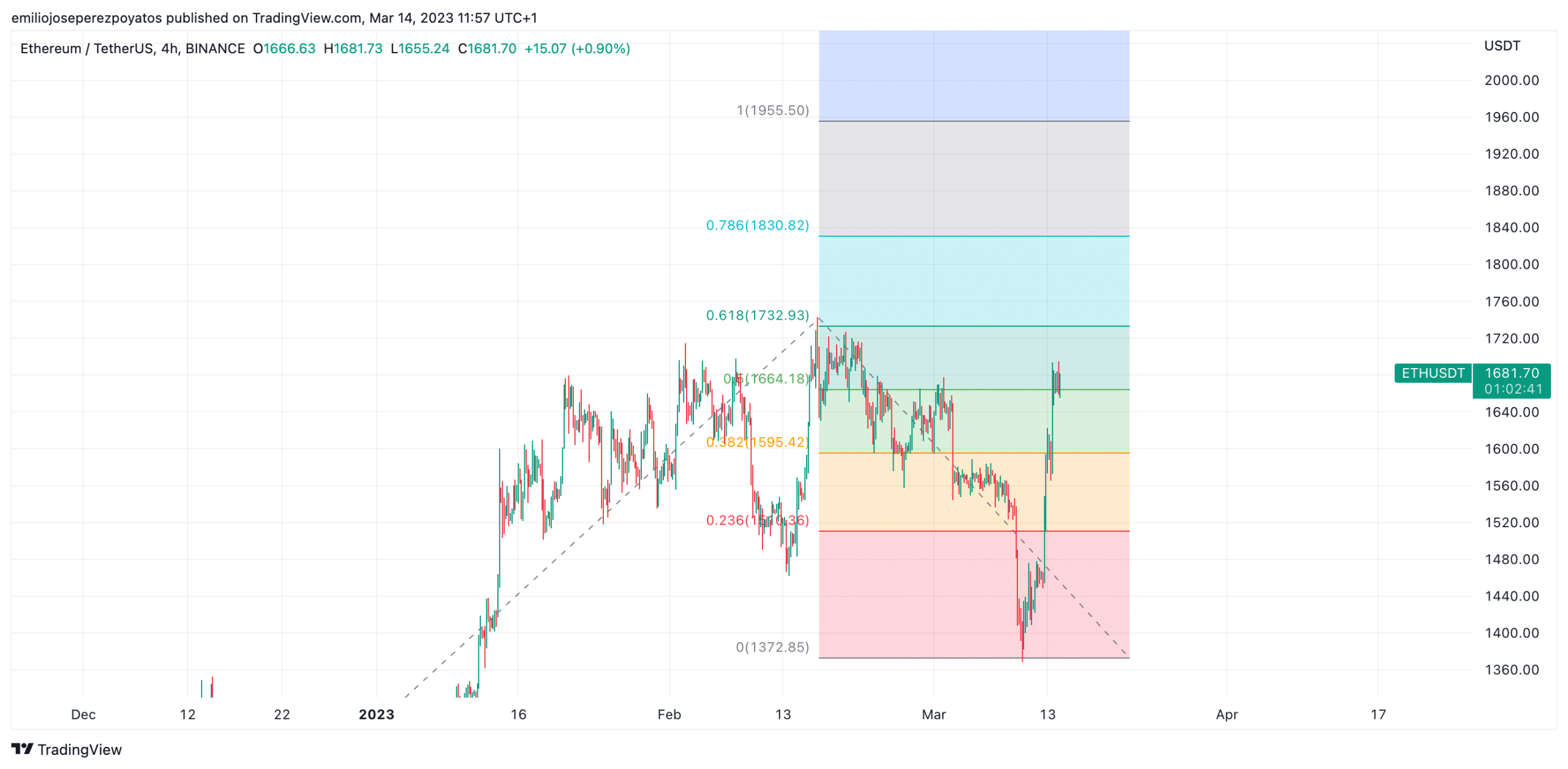Click the current price 1681.70 marker
1568x769 pixels.
pyautogui.click(x=1511, y=373)
